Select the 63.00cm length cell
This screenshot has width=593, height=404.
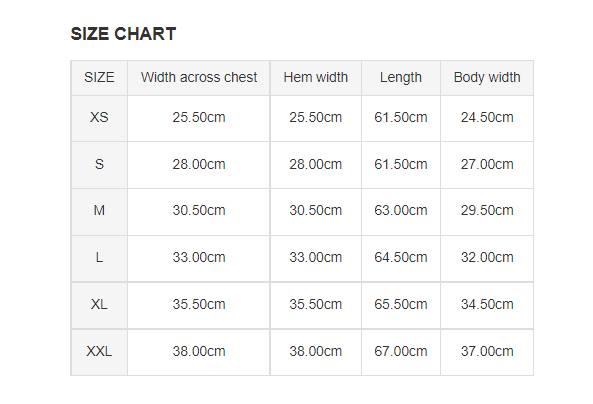tap(401, 211)
